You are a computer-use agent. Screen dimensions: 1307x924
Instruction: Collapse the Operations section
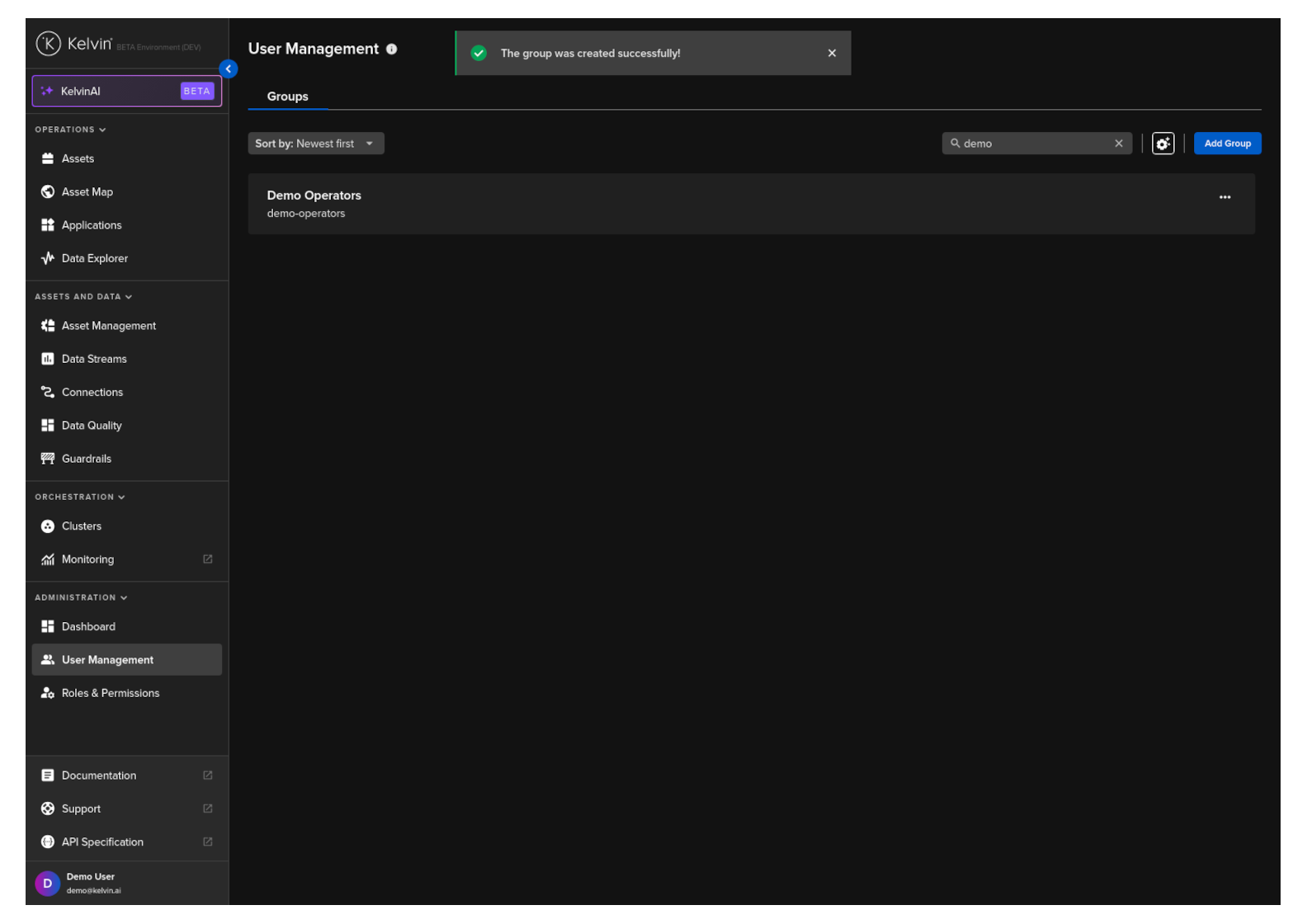70,130
